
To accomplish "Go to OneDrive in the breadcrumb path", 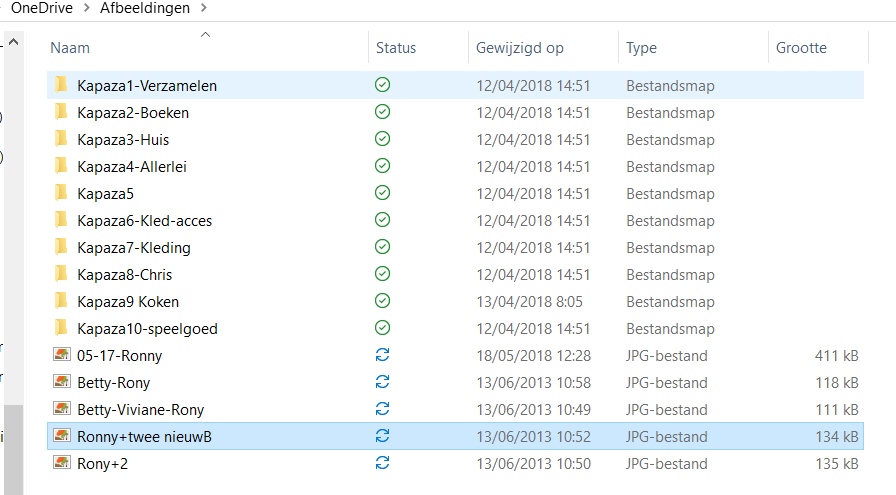I will click(x=42, y=8).
